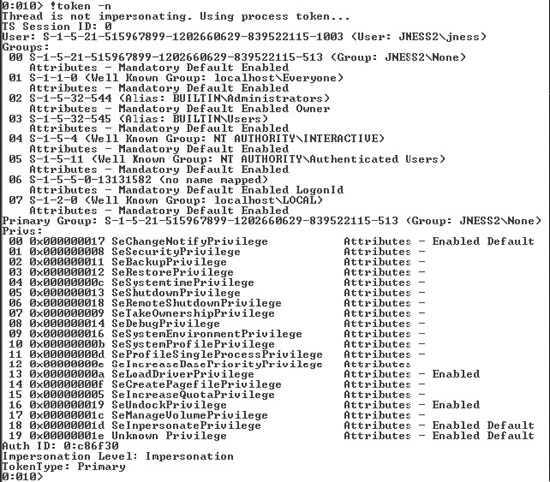
Task: Click the NT AUTHORITY\INTERACTIVE group line
Action: [196, 139]
